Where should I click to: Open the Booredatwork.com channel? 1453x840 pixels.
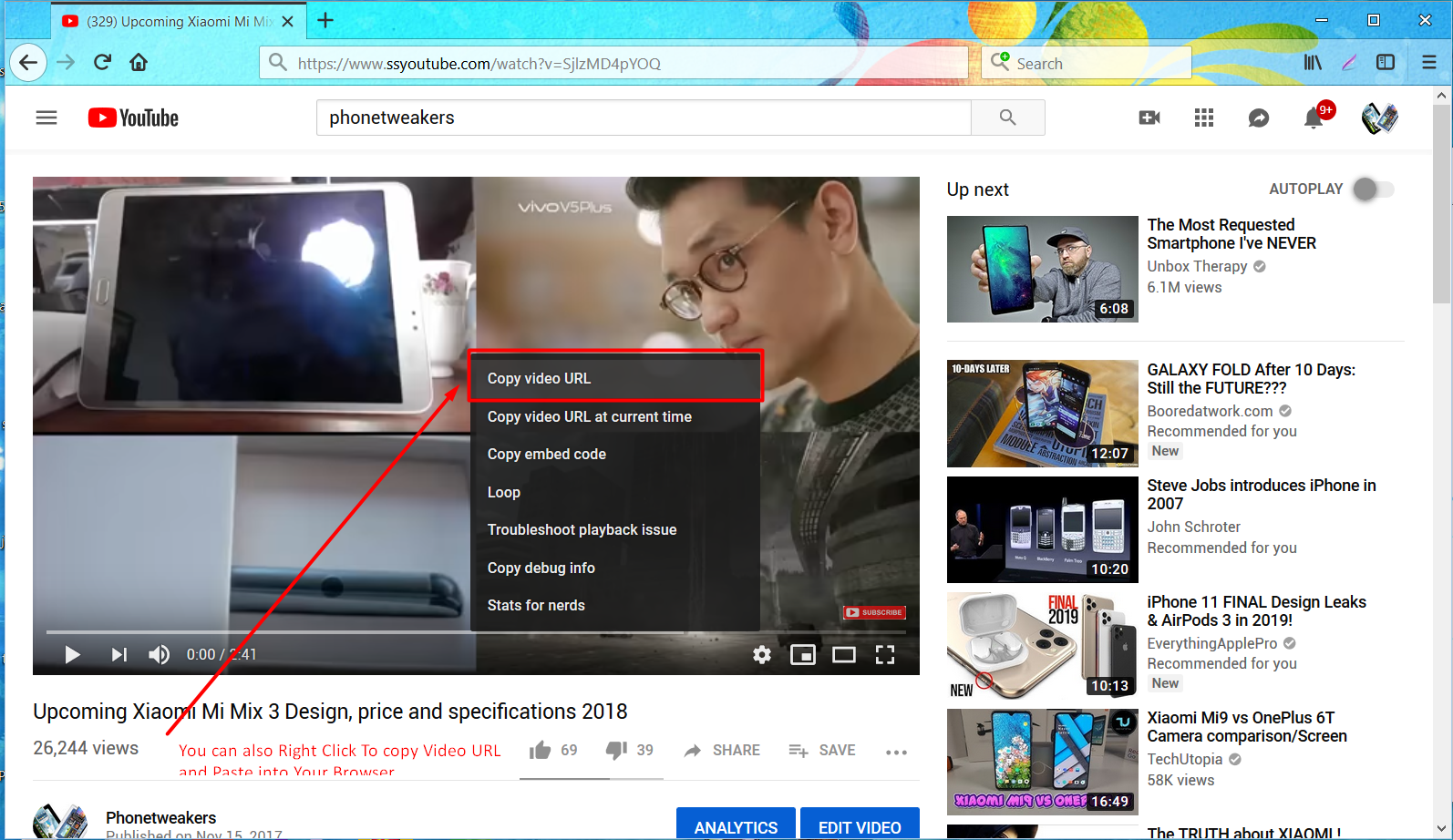(1210, 411)
